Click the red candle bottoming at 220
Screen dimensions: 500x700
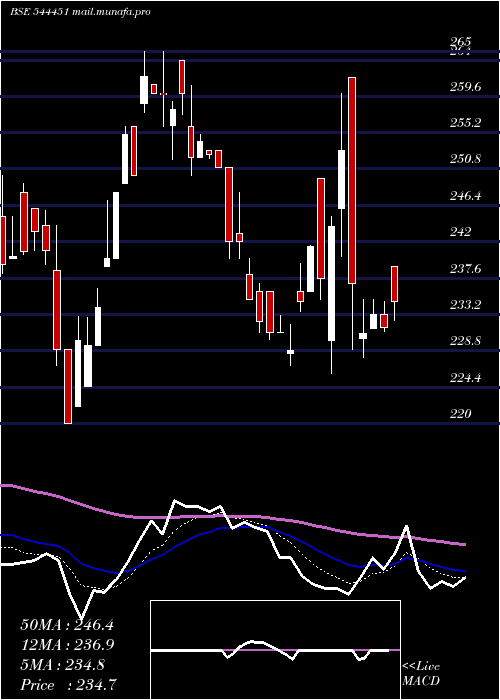tap(68, 386)
